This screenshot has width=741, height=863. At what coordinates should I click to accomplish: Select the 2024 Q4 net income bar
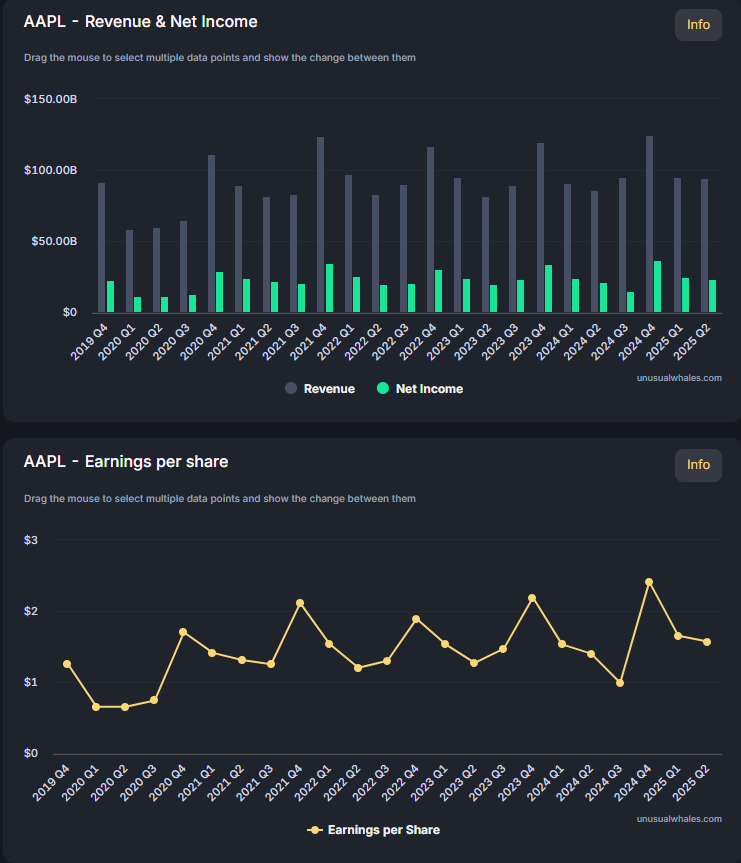658,287
